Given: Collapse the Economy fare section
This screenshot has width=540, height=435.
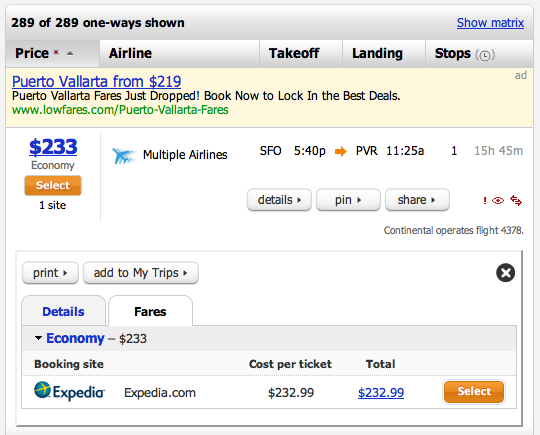Looking at the screenshot, I should (x=39, y=338).
